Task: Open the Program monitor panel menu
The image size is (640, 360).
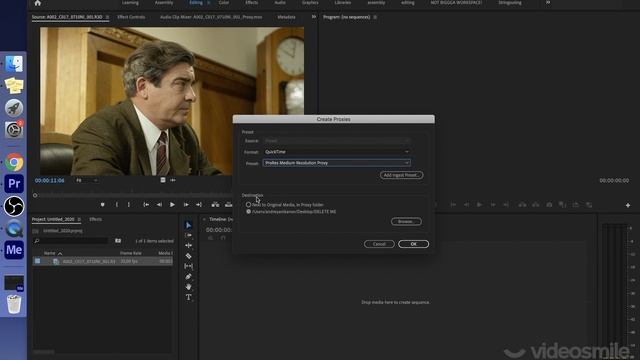Action: tap(375, 17)
